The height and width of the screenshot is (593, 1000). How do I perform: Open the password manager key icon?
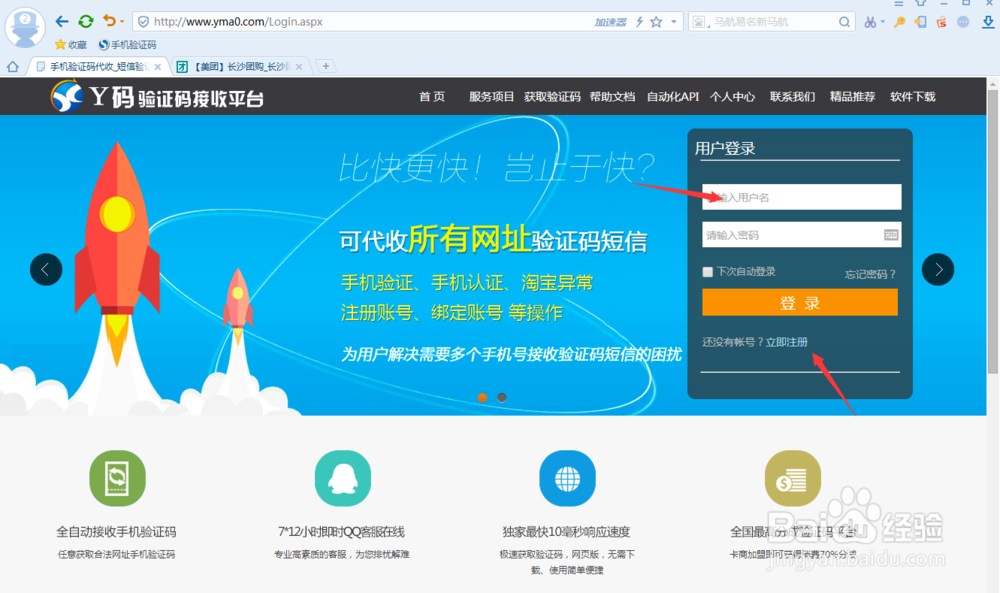(898, 21)
